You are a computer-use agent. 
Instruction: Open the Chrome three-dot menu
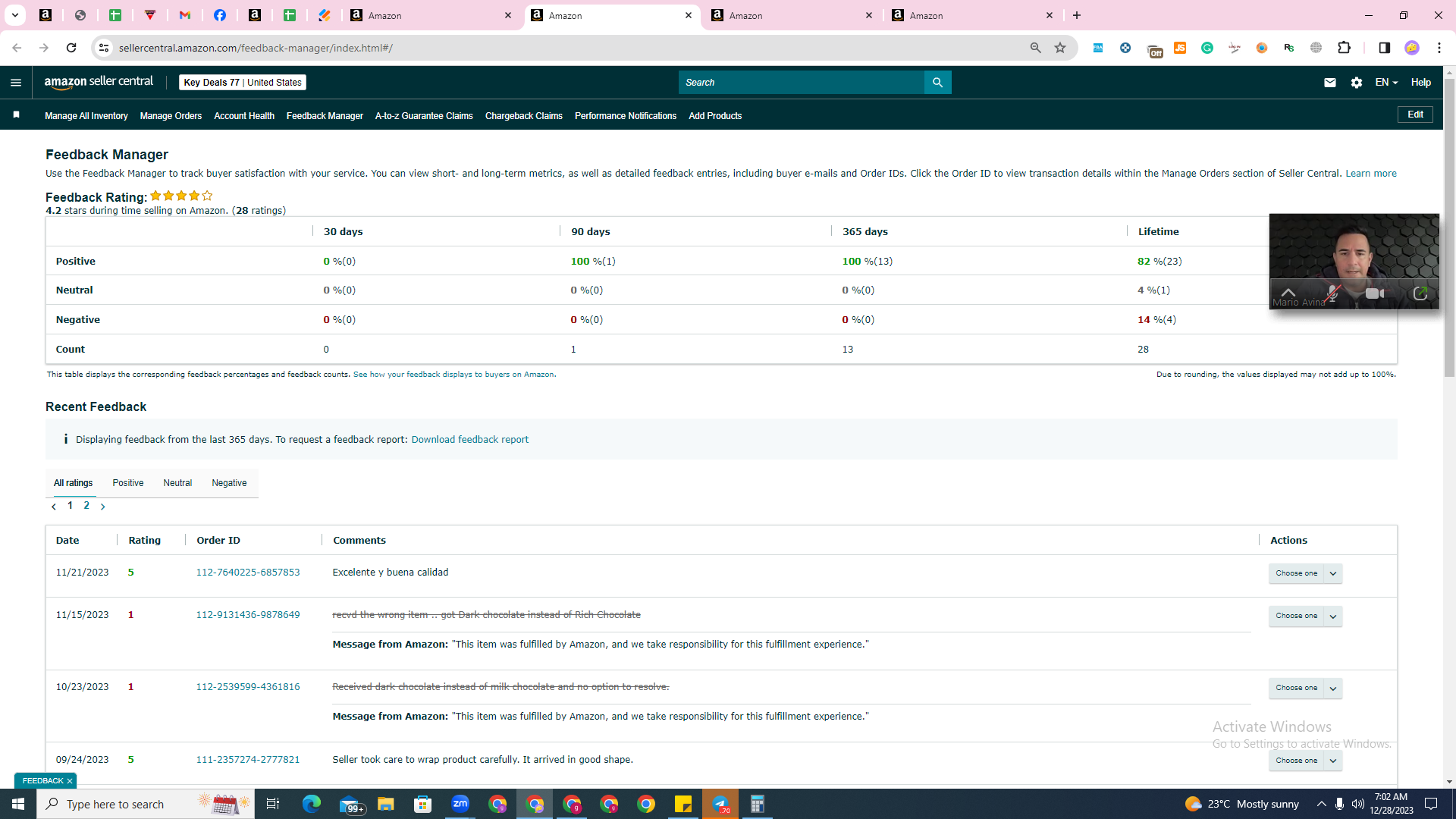point(1439,48)
